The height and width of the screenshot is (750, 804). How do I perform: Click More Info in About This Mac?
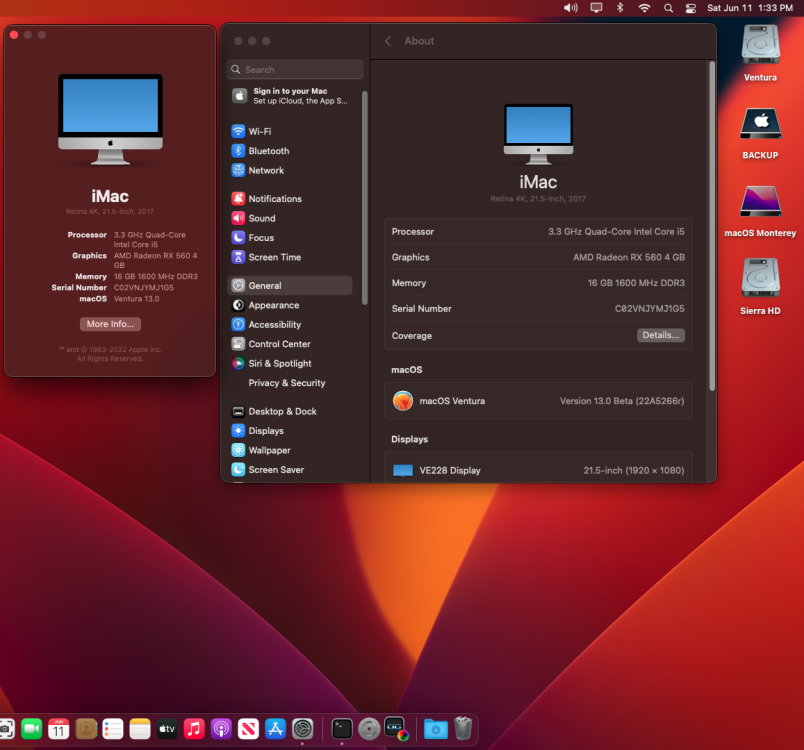110,324
